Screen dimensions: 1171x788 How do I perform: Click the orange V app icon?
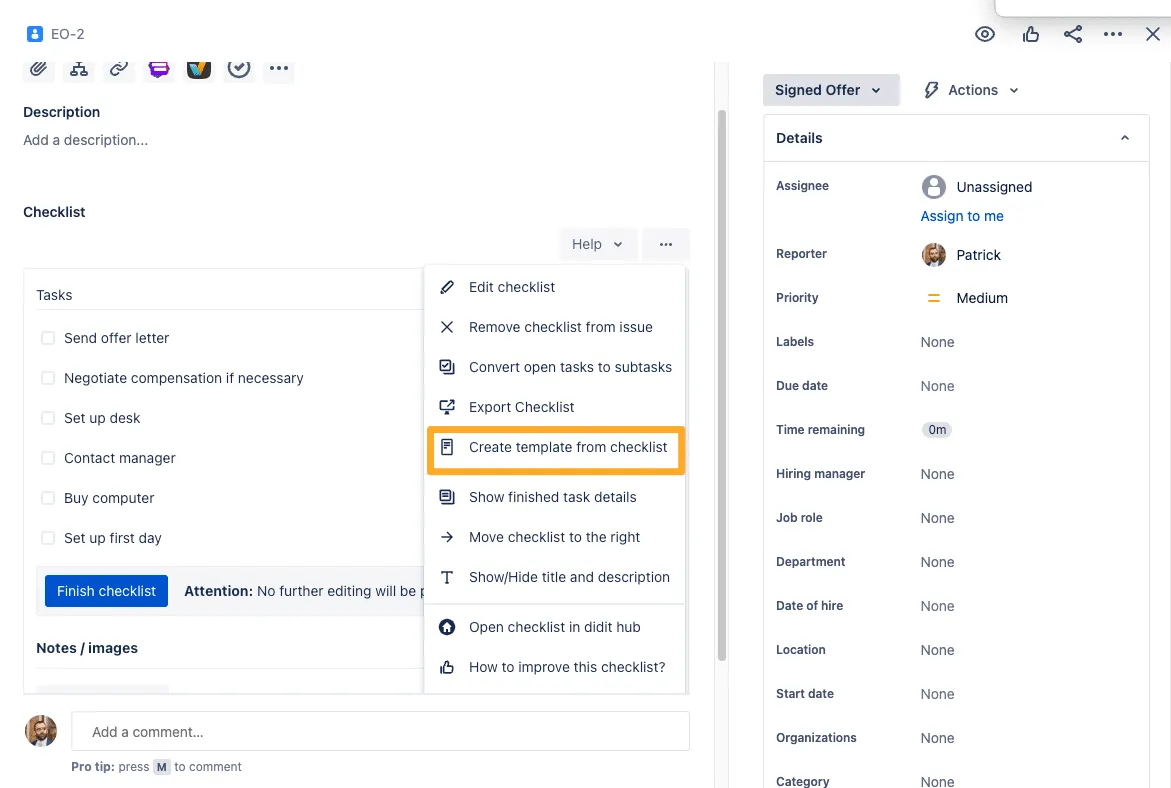(199, 69)
